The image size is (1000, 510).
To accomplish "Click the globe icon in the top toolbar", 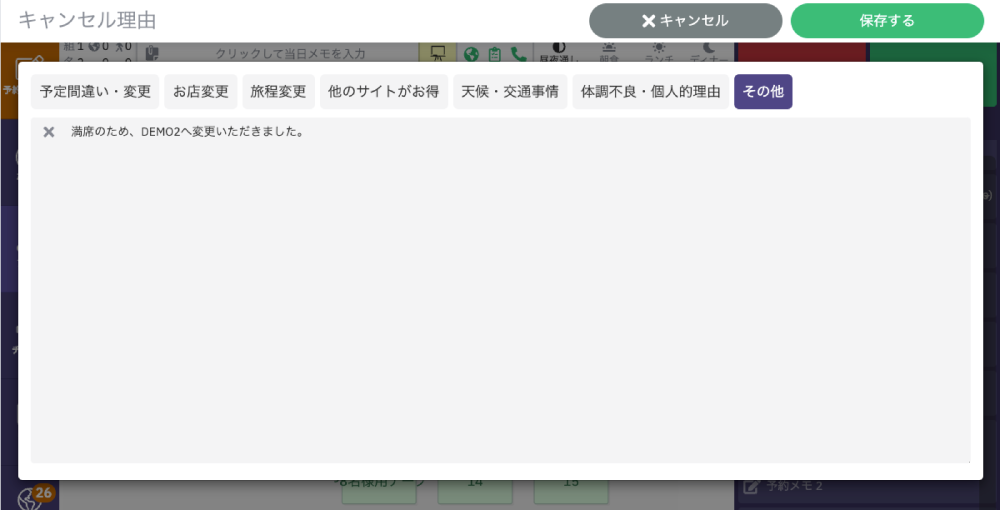I will point(471,54).
